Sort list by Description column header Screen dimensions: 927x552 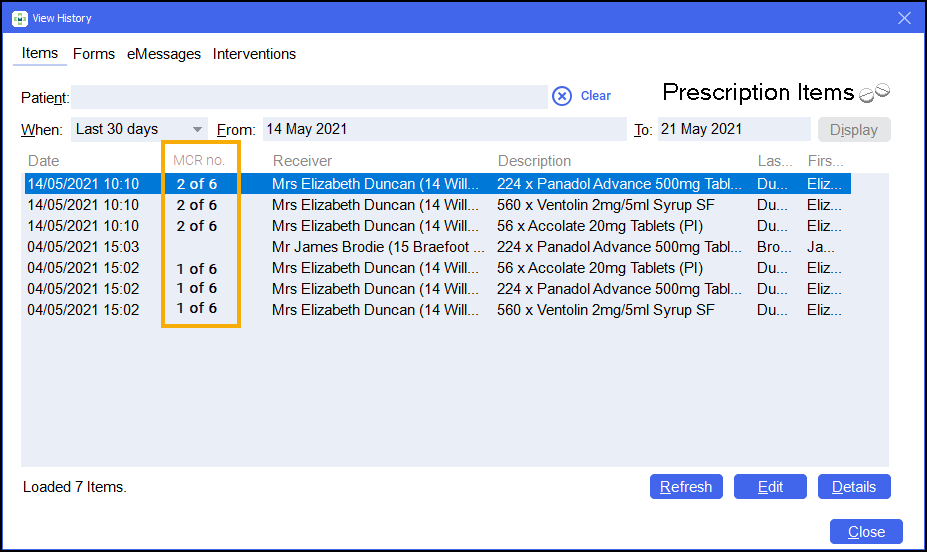click(534, 160)
